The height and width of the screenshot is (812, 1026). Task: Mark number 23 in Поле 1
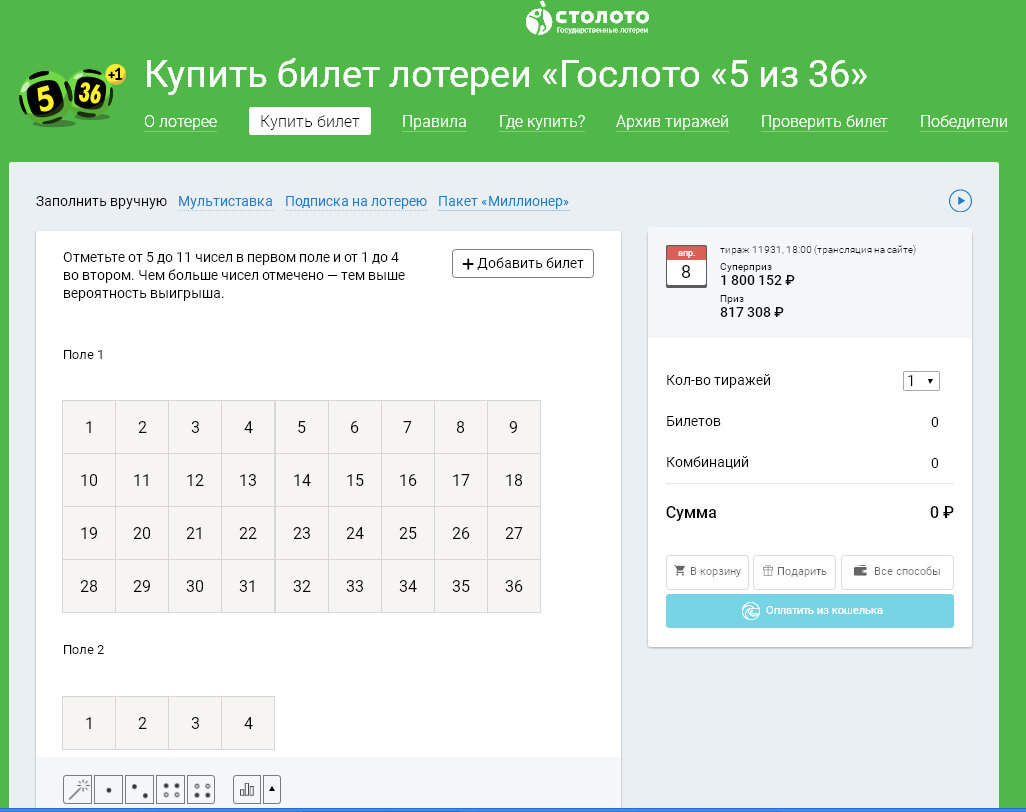coord(302,533)
